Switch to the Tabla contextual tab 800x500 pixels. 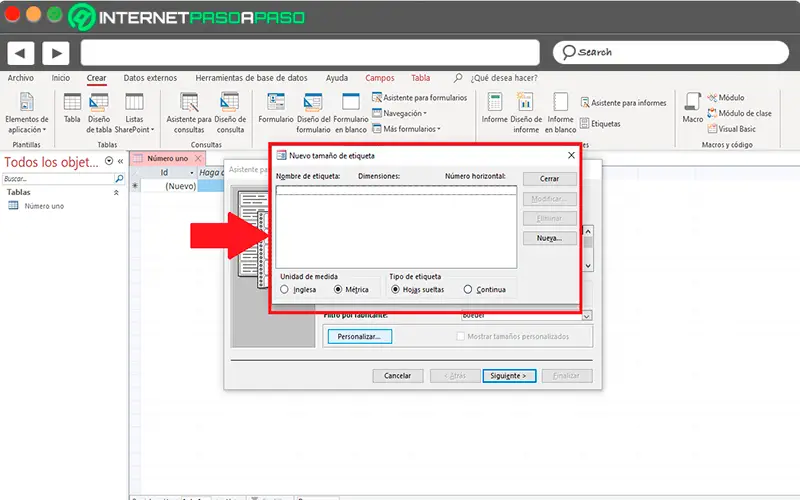420,78
